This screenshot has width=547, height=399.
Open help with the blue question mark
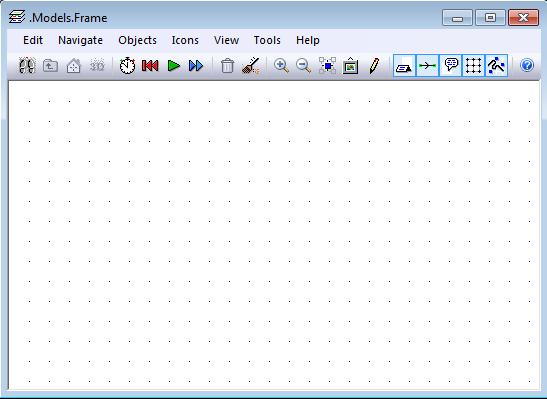coord(527,65)
